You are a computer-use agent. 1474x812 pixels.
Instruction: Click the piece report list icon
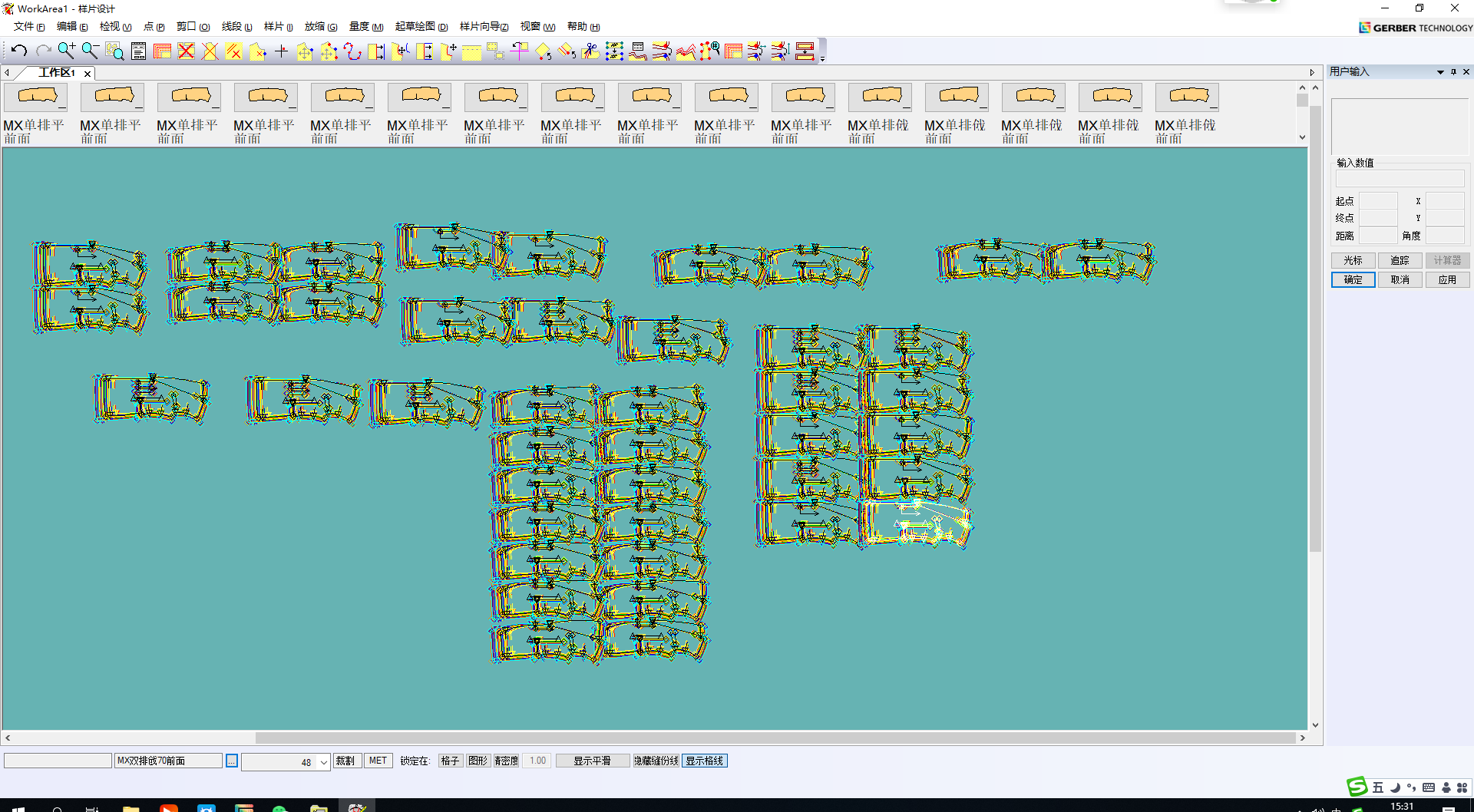[x=138, y=51]
